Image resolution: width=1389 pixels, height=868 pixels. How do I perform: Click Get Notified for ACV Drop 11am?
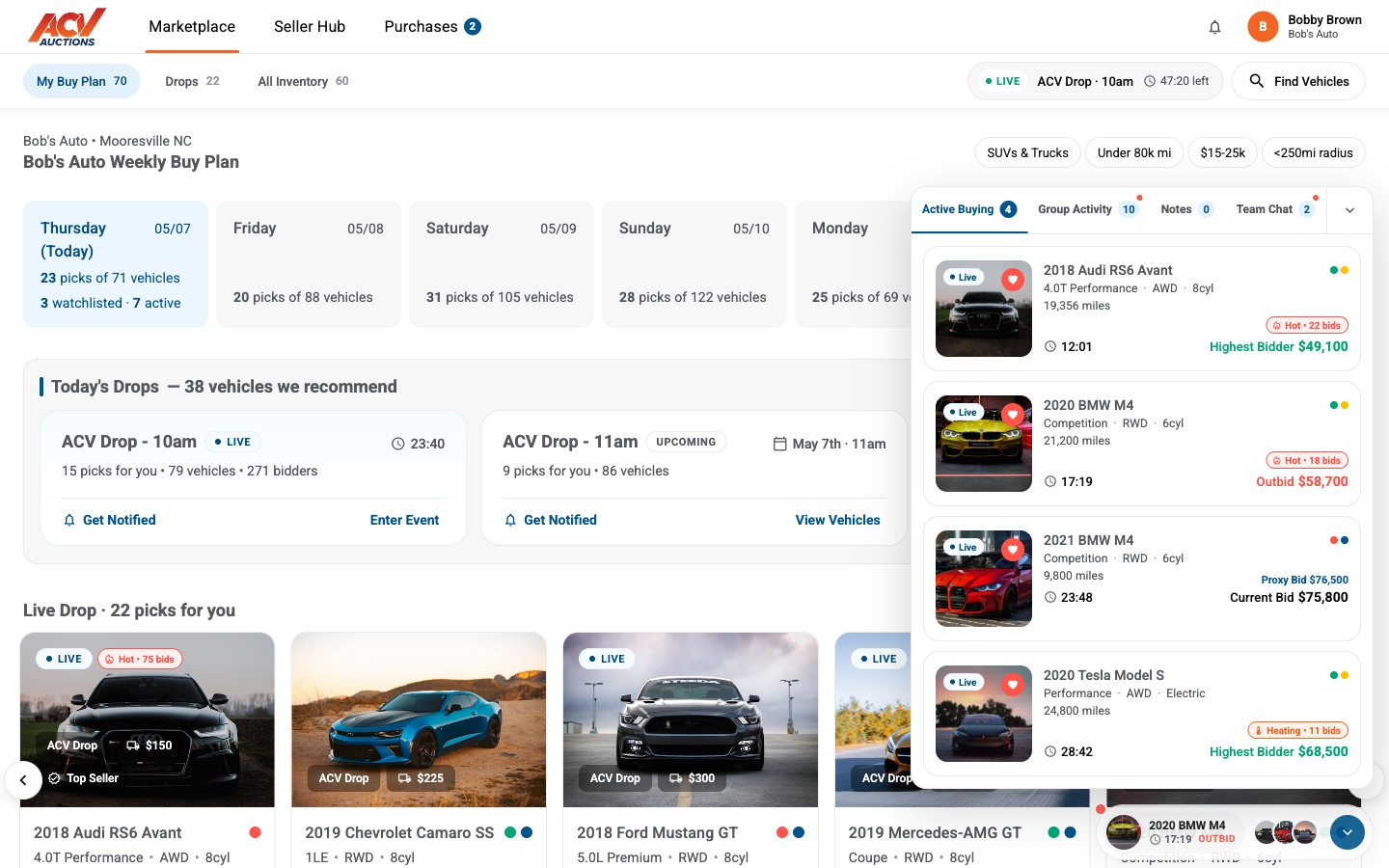(550, 520)
